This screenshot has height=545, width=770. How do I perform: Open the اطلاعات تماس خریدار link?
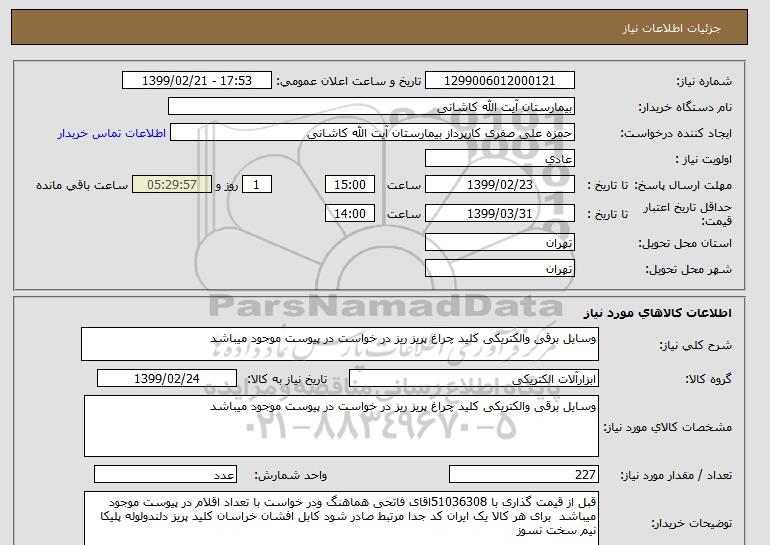(112, 133)
